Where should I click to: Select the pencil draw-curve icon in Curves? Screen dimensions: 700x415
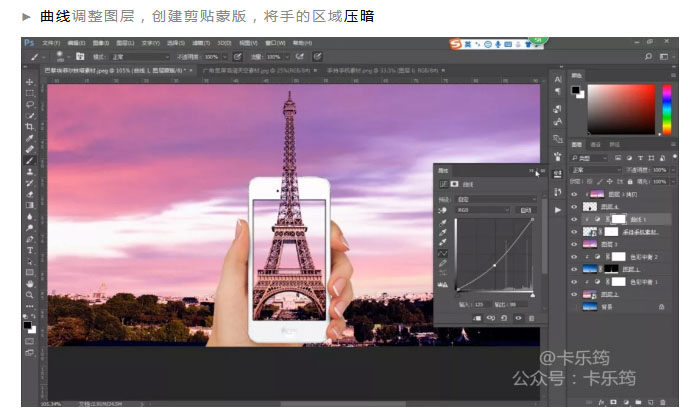443,263
